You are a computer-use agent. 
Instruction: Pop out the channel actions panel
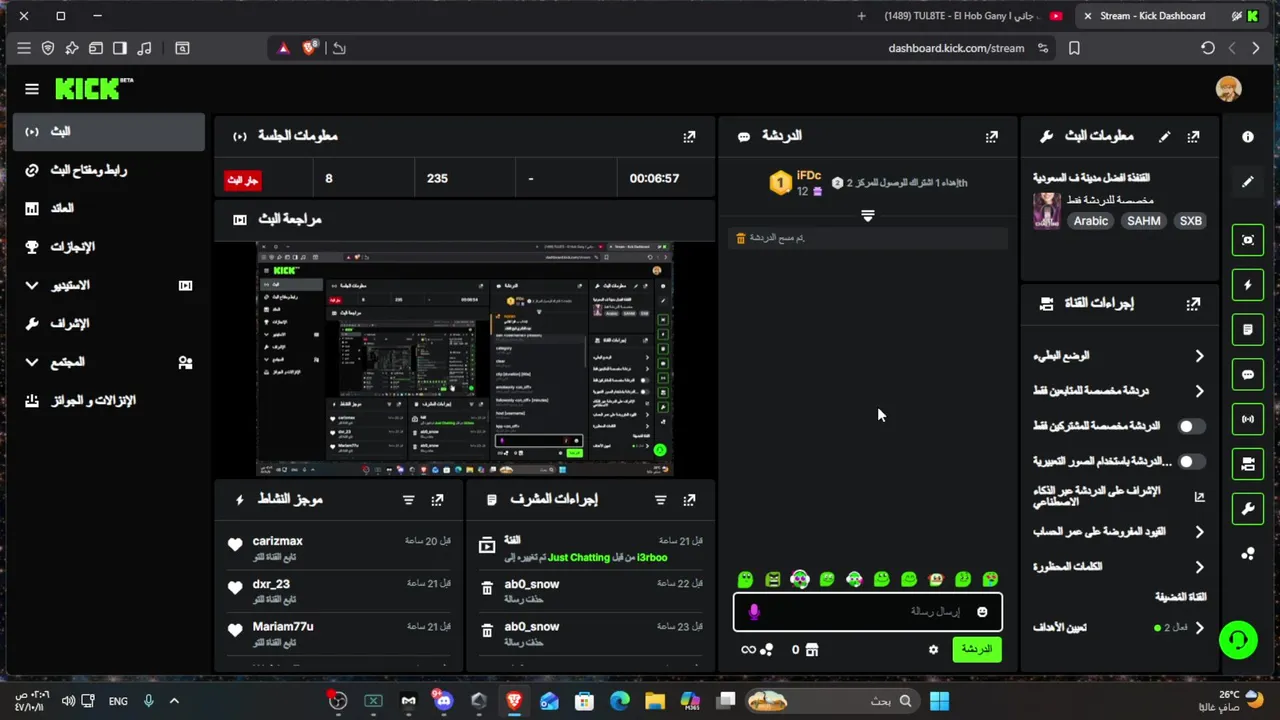point(1193,303)
